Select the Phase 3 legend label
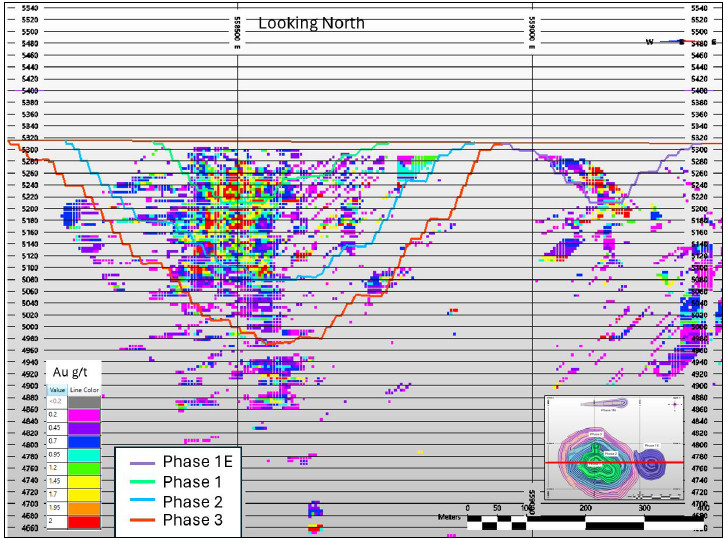The image size is (724, 539). 193,521
